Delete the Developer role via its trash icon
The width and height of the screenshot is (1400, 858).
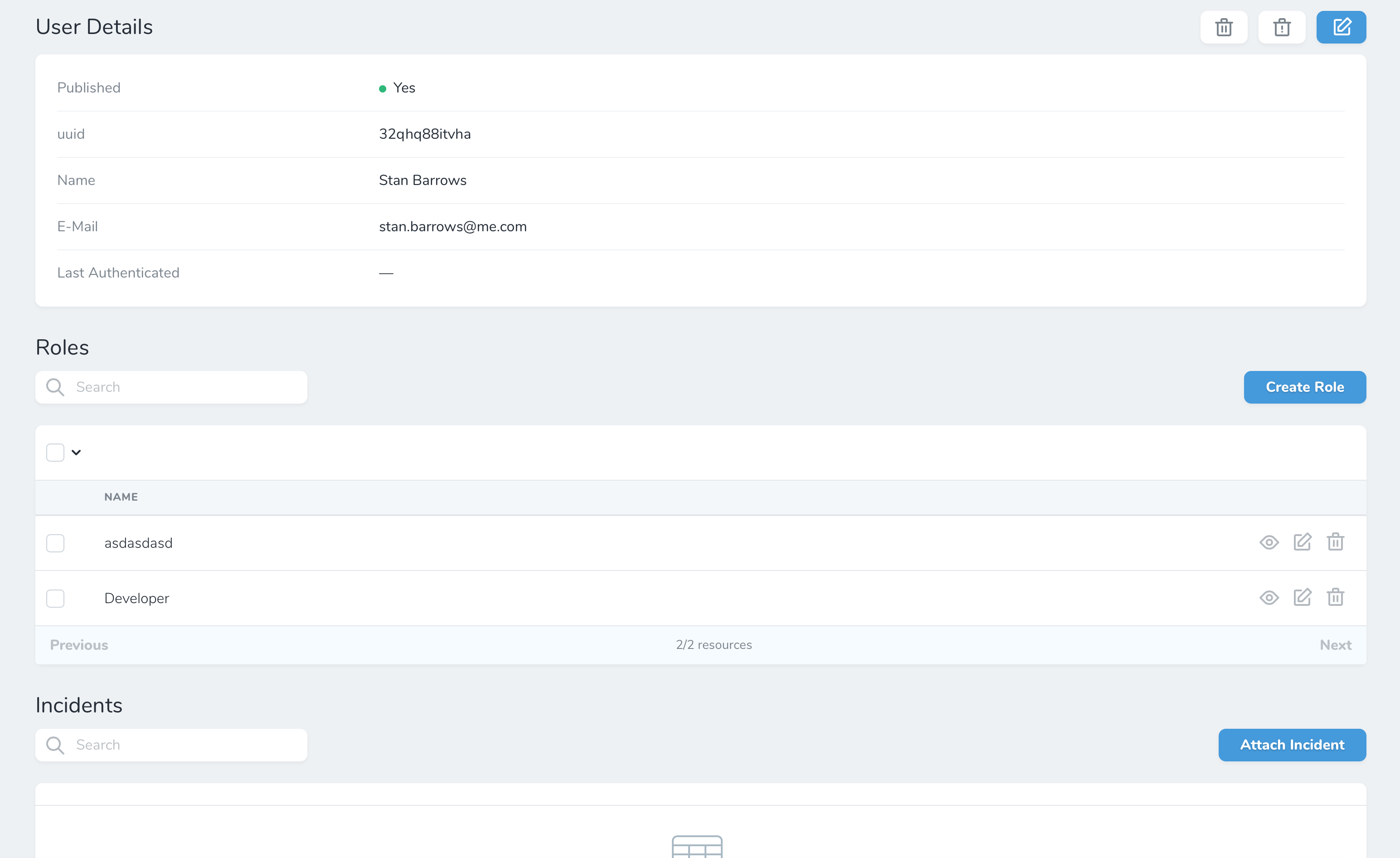(x=1336, y=598)
